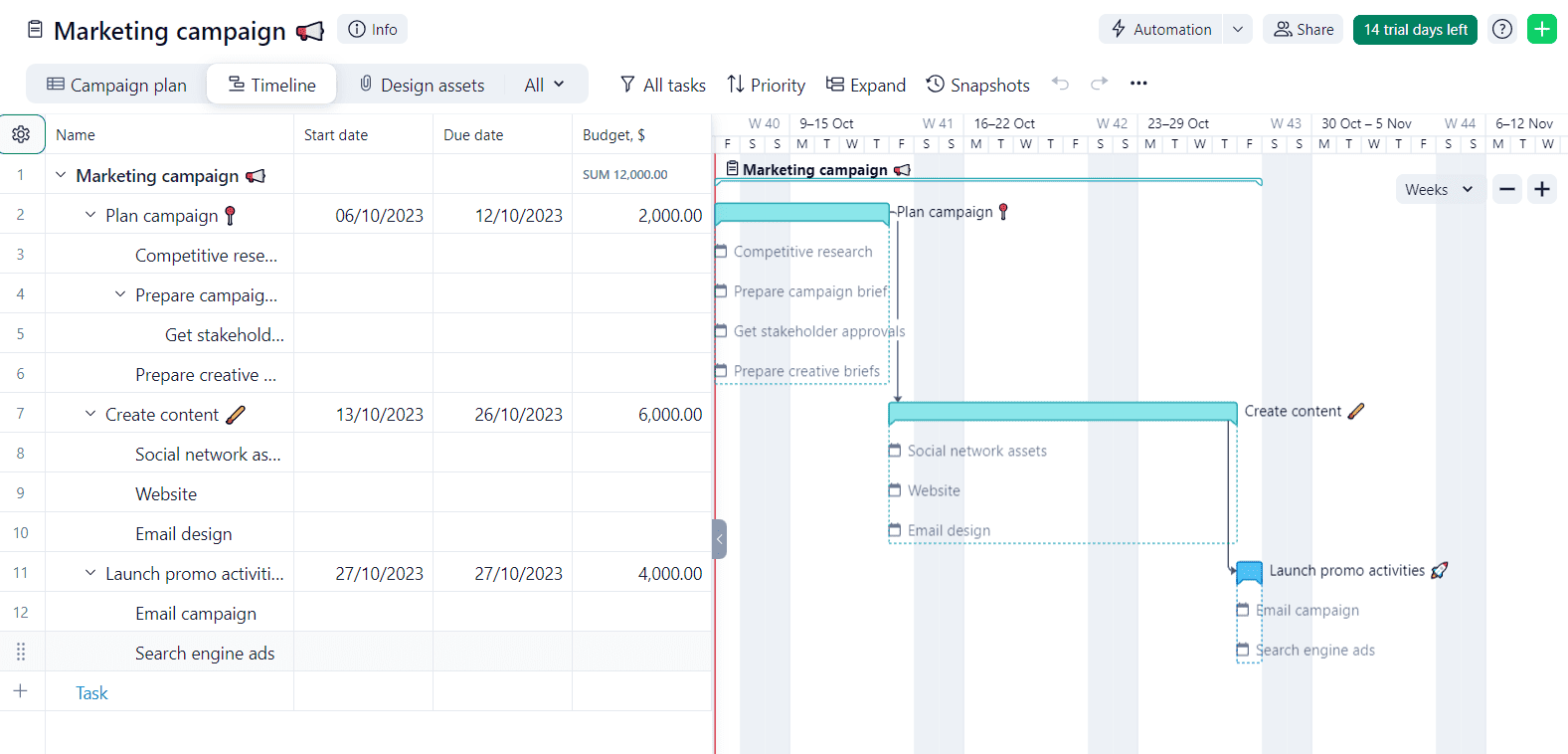1568x754 pixels.
Task: Collapse the Plan campaign group
Action: point(90,215)
